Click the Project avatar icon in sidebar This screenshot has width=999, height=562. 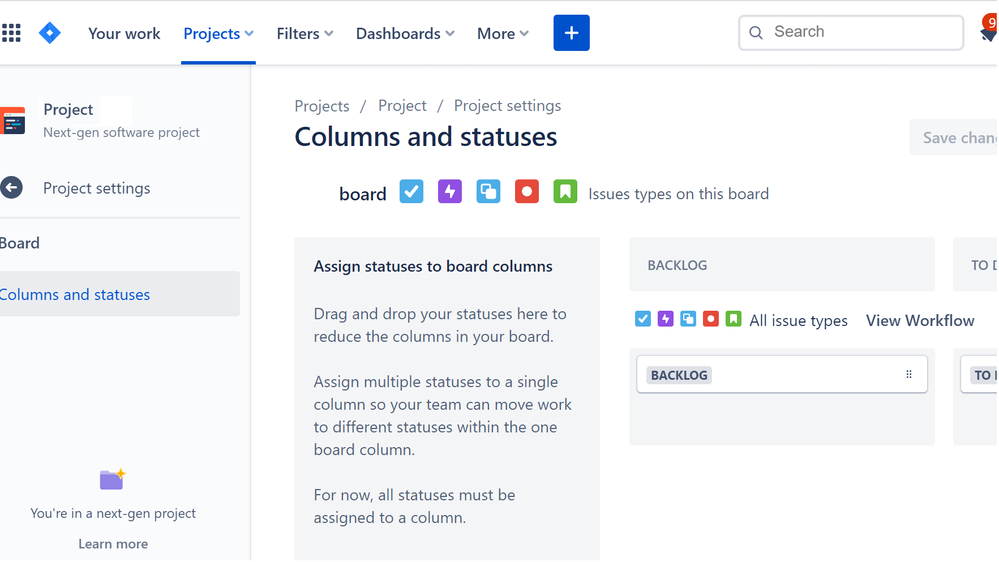point(13,120)
